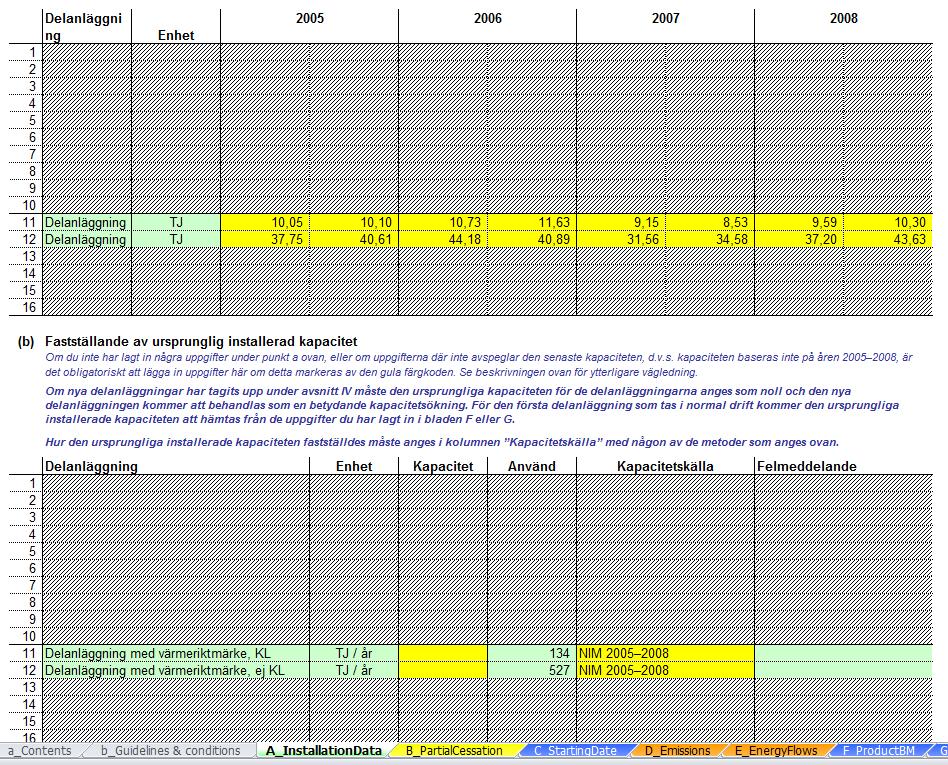Open Kapacitetskälla dropdown in row 11 (NIM 2005–2008)

(665, 653)
